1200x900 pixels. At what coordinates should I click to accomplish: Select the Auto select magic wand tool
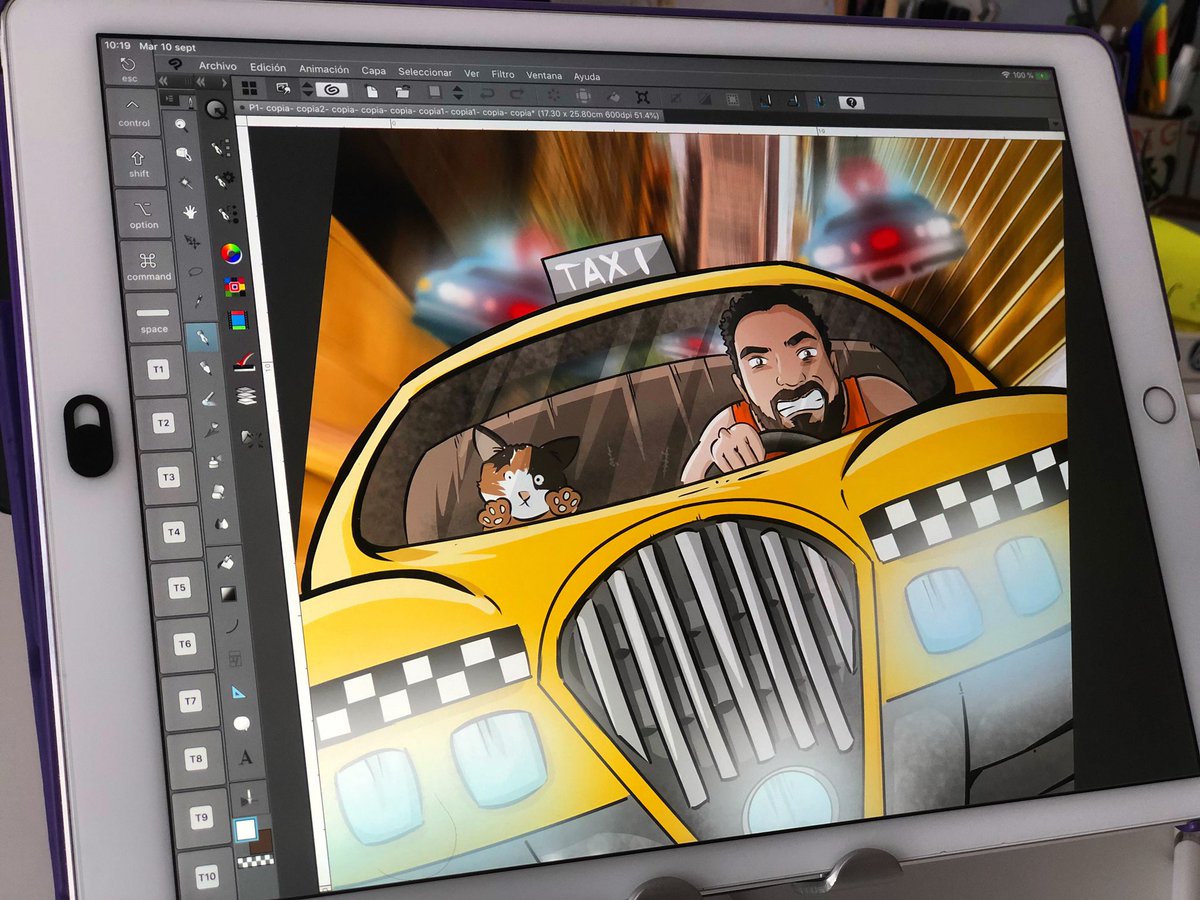click(187, 182)
